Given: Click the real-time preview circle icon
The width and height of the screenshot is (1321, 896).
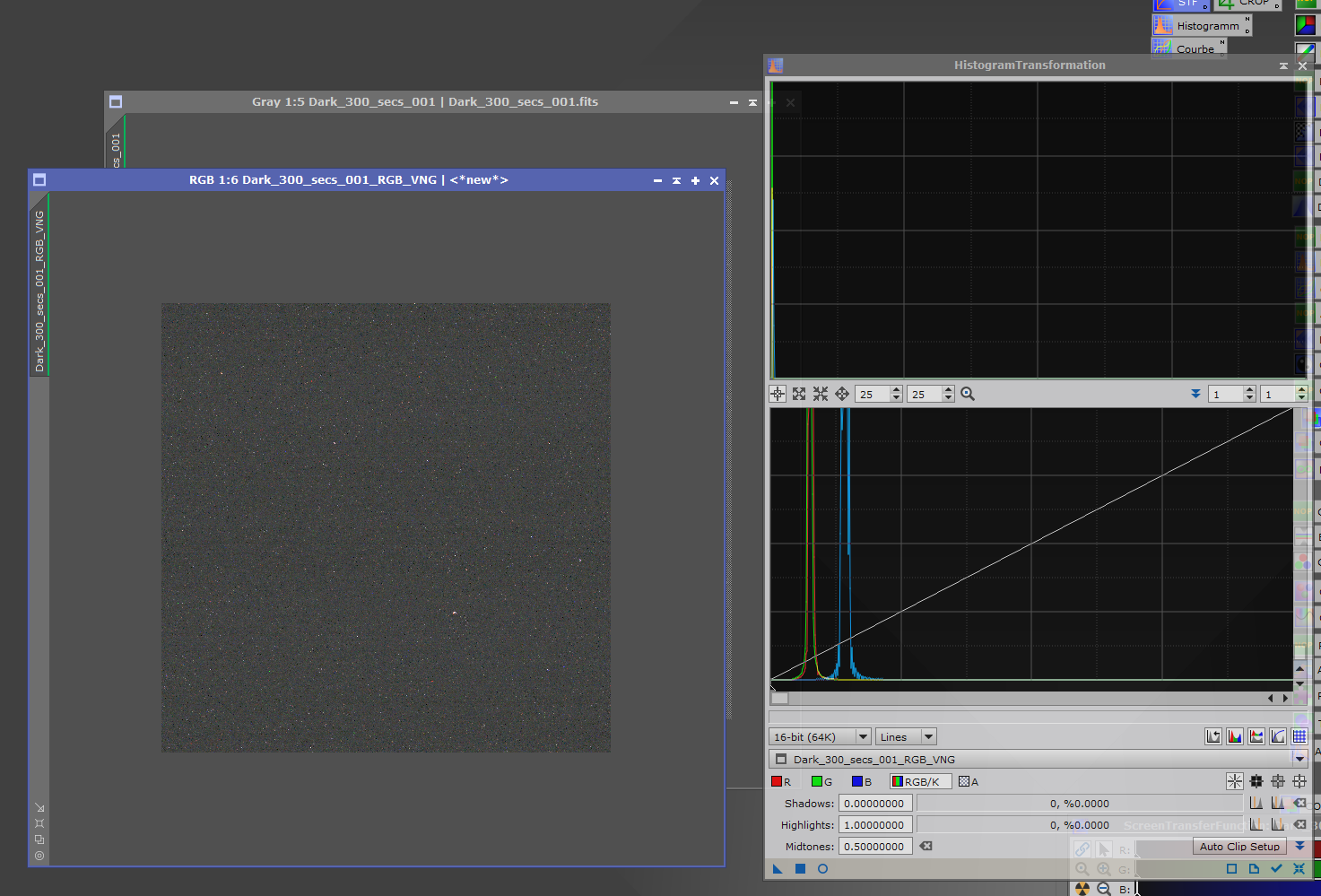Looking at the screenshot, I should (x=822, y=868).
